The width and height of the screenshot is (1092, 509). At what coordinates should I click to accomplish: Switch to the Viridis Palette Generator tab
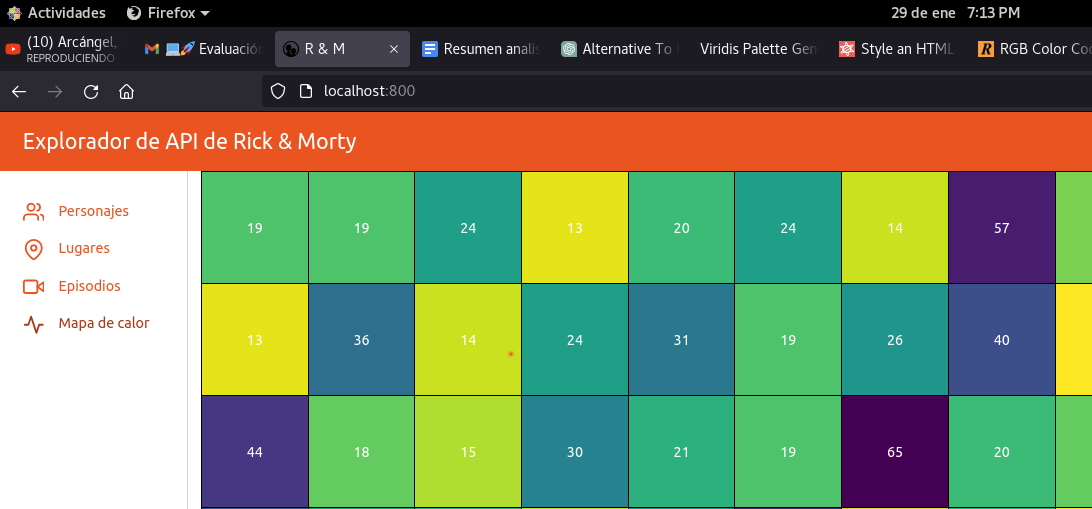point(758,49)
